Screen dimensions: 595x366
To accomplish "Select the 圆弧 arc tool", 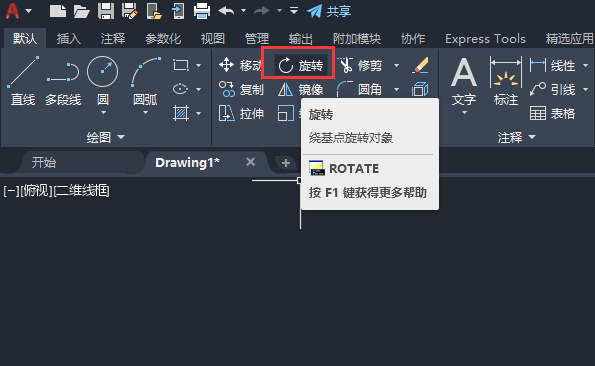I will (x=145, y=80).
